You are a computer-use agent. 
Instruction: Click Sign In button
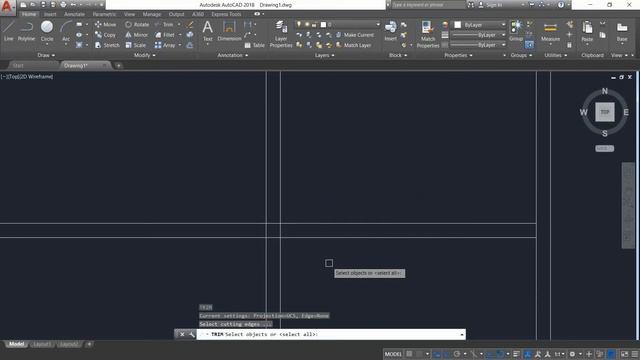click(x=490, y=5)
